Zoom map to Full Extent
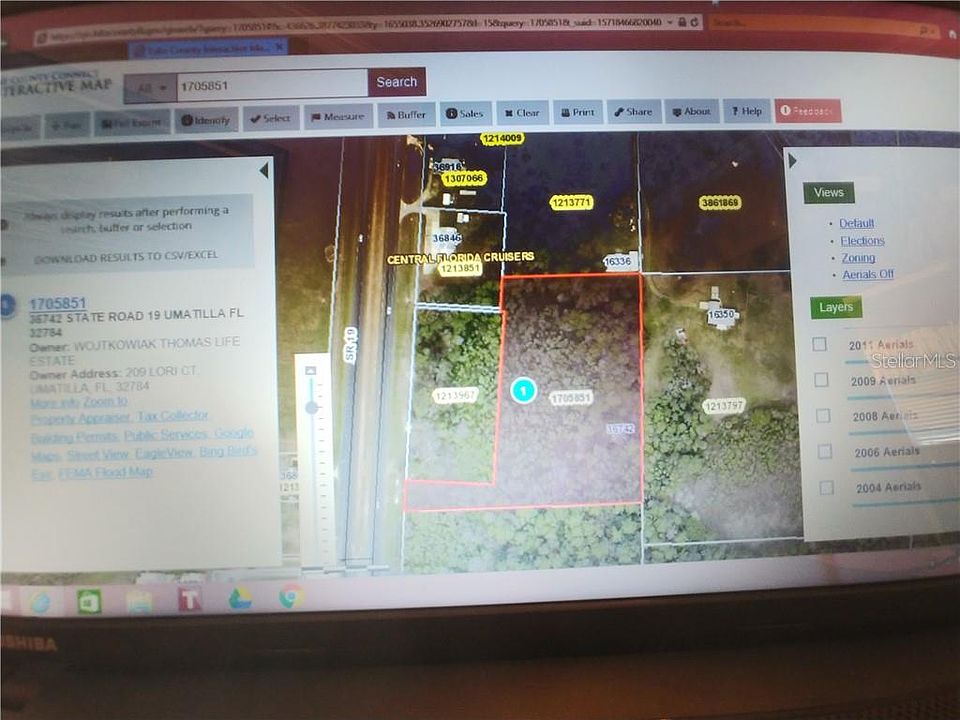The height and width of the screenshot is (720, 960). point(132,123)
